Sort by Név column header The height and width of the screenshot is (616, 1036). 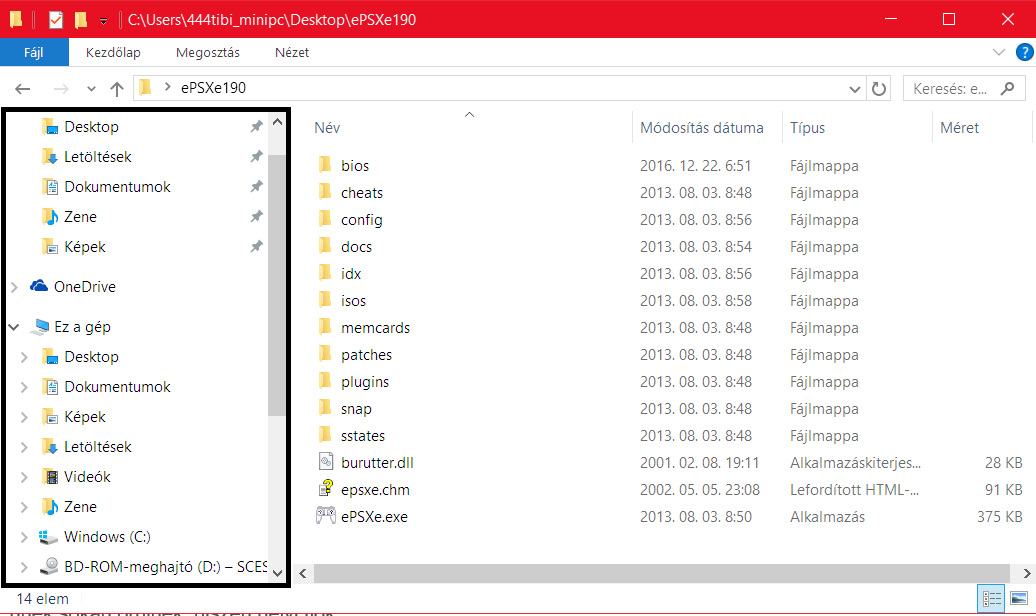coord(327,128)
